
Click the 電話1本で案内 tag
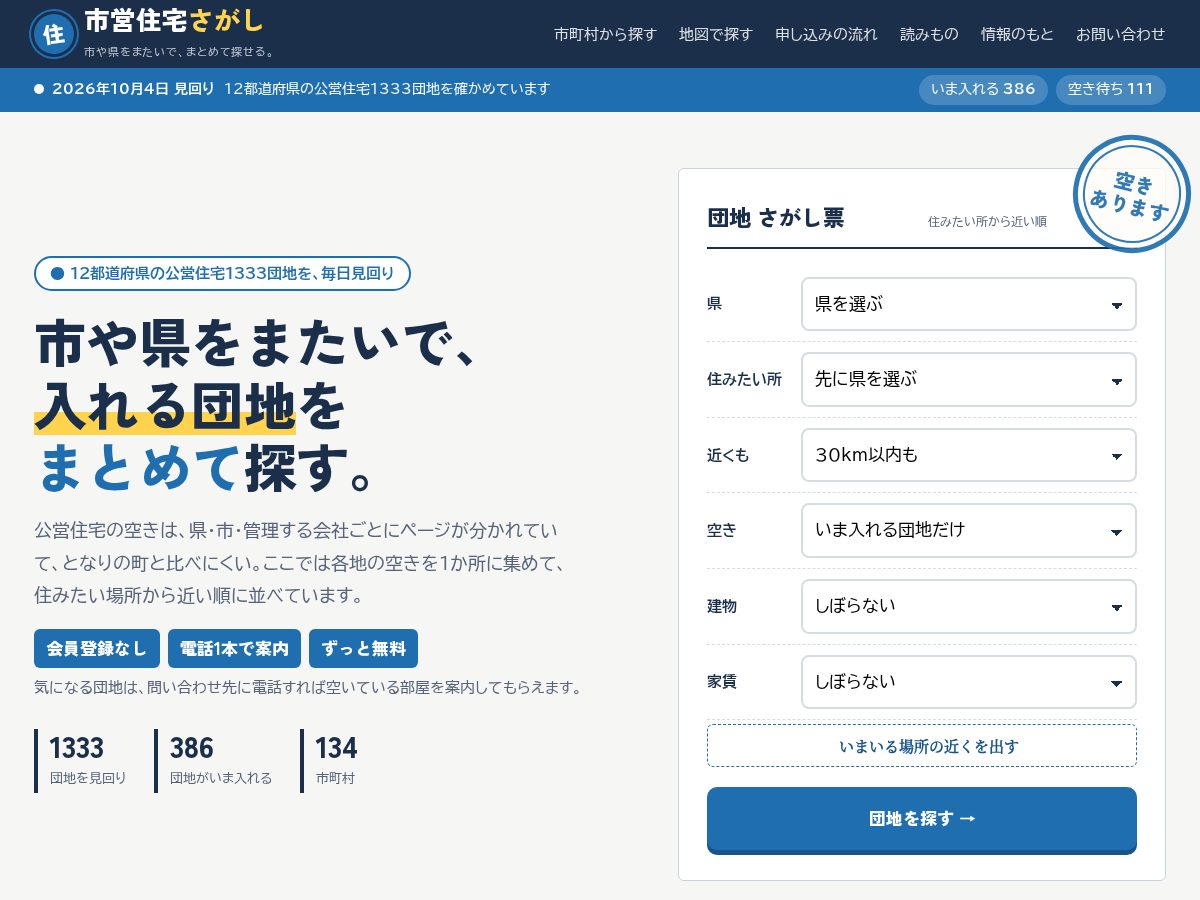pos(234,649)
